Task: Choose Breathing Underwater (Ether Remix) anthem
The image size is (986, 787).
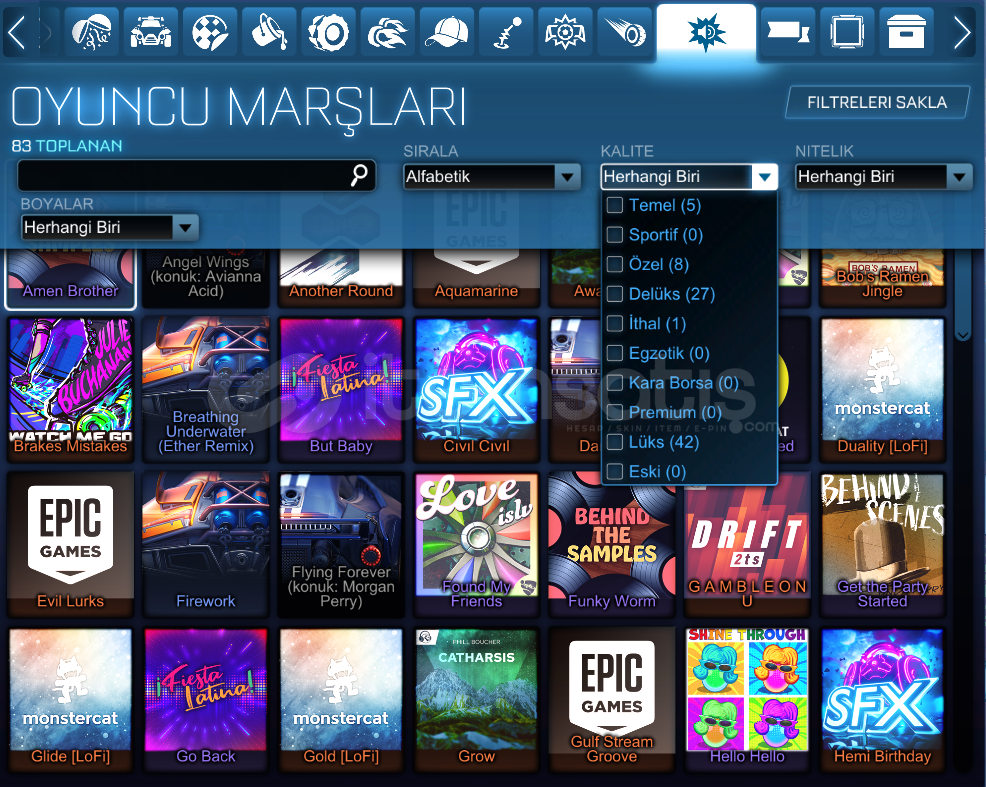Action: [206, 389]
